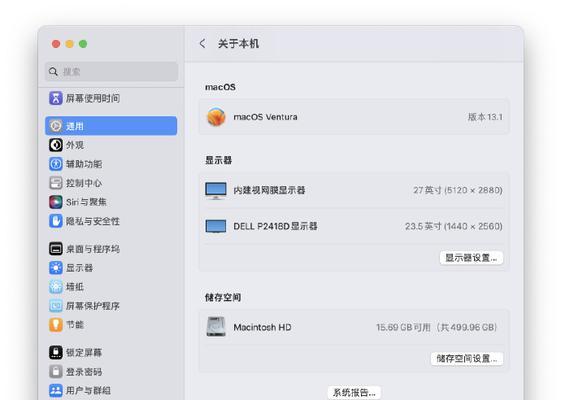Click the Macintosh HD name text
Screen dimensions: 561x400
click(262, 327)
